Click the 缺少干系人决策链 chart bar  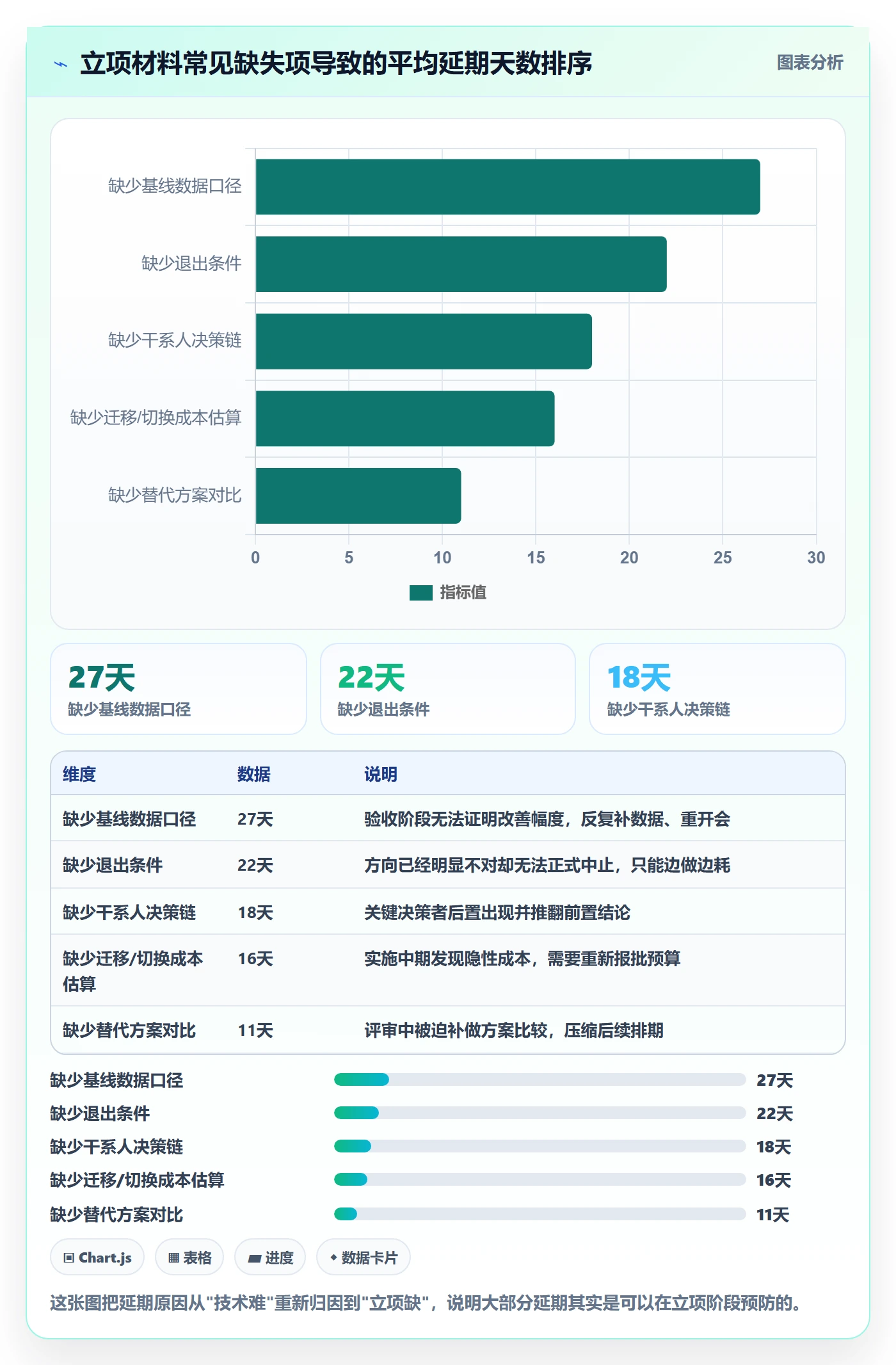point(424,341)
